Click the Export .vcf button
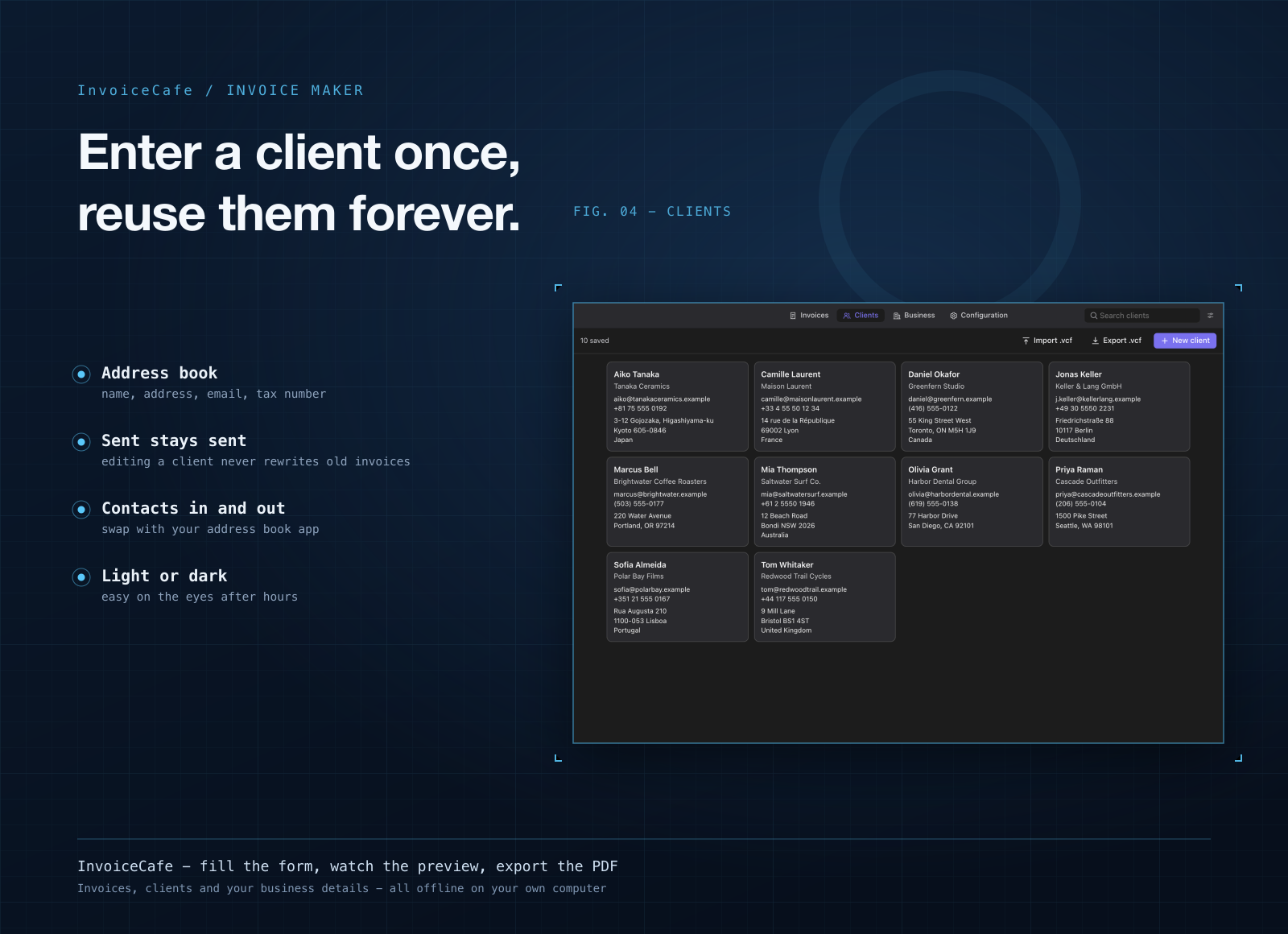Image resolution: width=1288 pixels, height=934 pixels. [1117, 341]
